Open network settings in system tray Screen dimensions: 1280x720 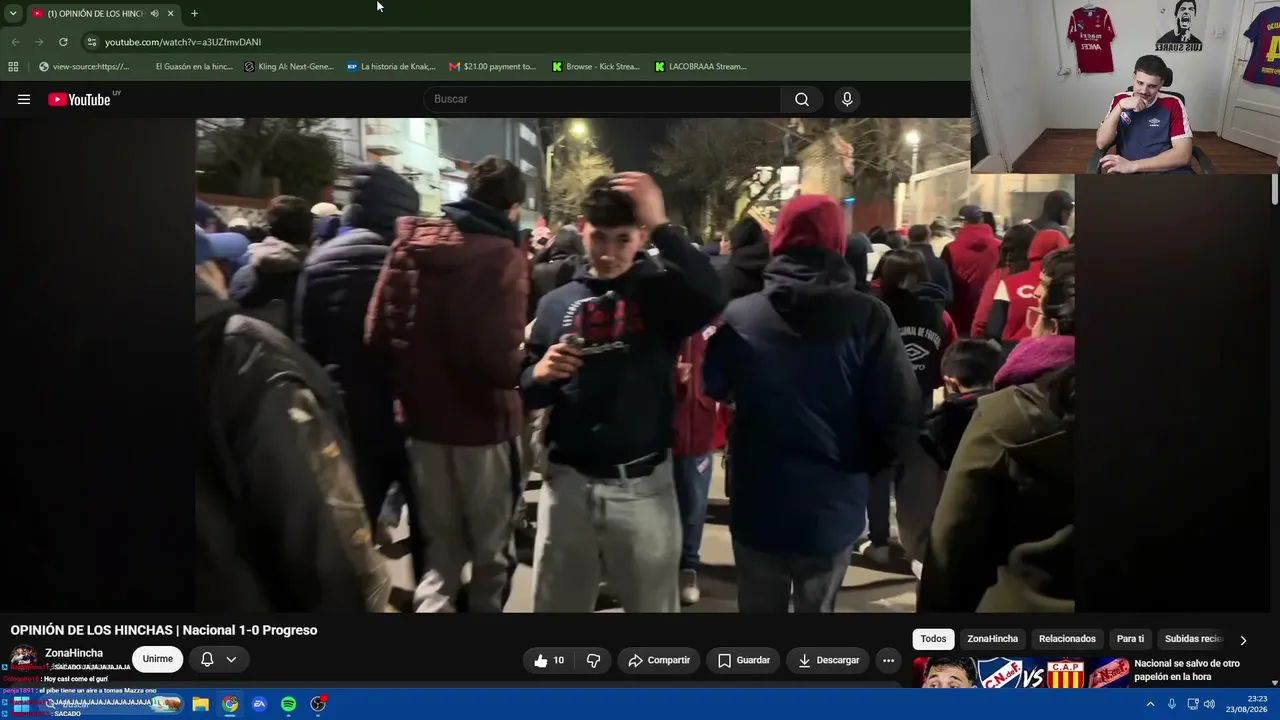(x=1192, y=704)
